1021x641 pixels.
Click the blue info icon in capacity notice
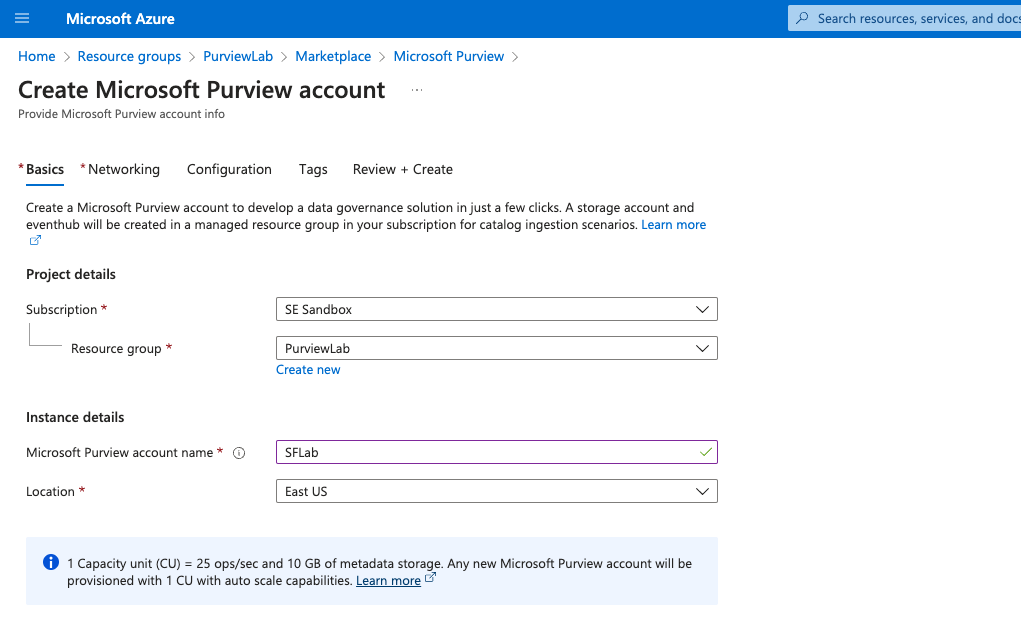[x=50, y=563]
